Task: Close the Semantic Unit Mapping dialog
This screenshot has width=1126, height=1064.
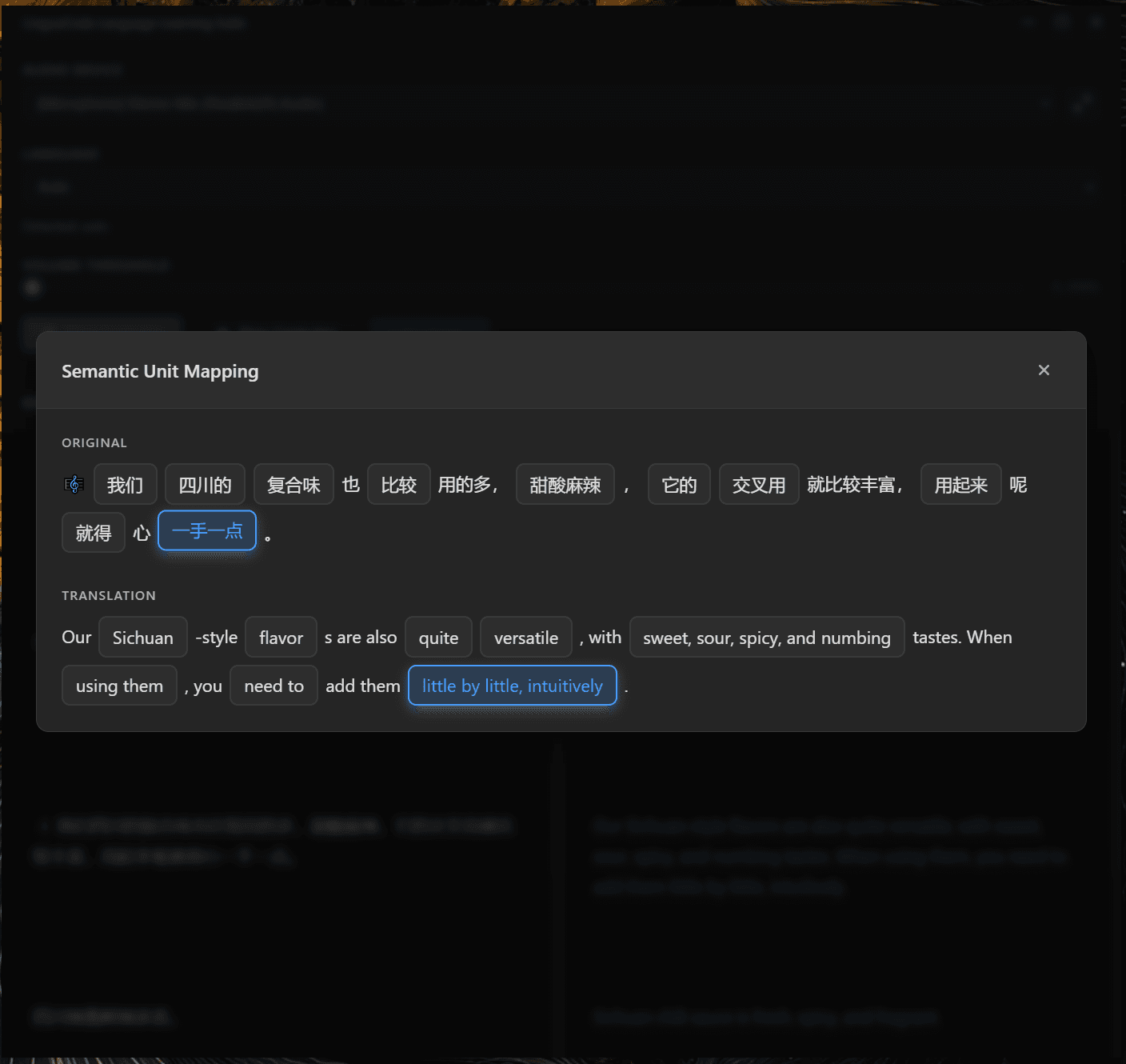Action: coord(1044,370)
